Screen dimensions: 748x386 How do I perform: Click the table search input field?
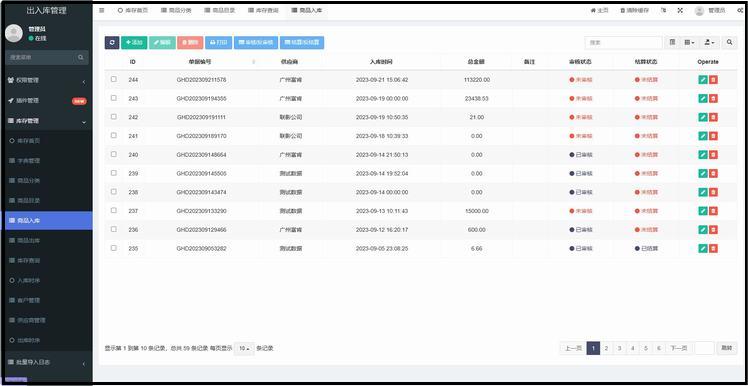(623, 42)
